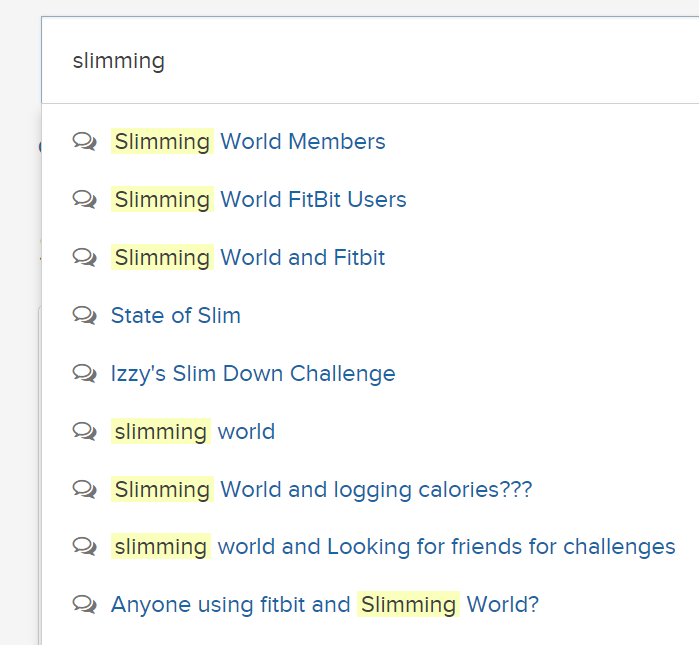Click chat icon beside logging calories suggestion
Screen dimensions: 699x645
point(84,489)
